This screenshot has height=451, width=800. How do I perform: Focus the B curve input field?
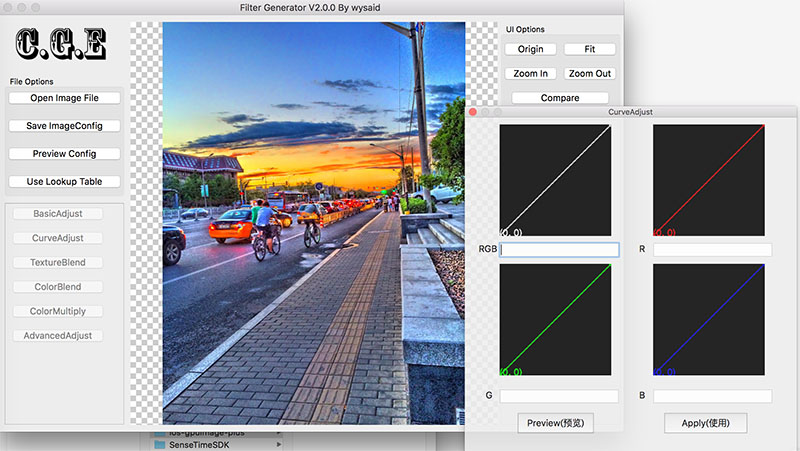coord(712,396)
